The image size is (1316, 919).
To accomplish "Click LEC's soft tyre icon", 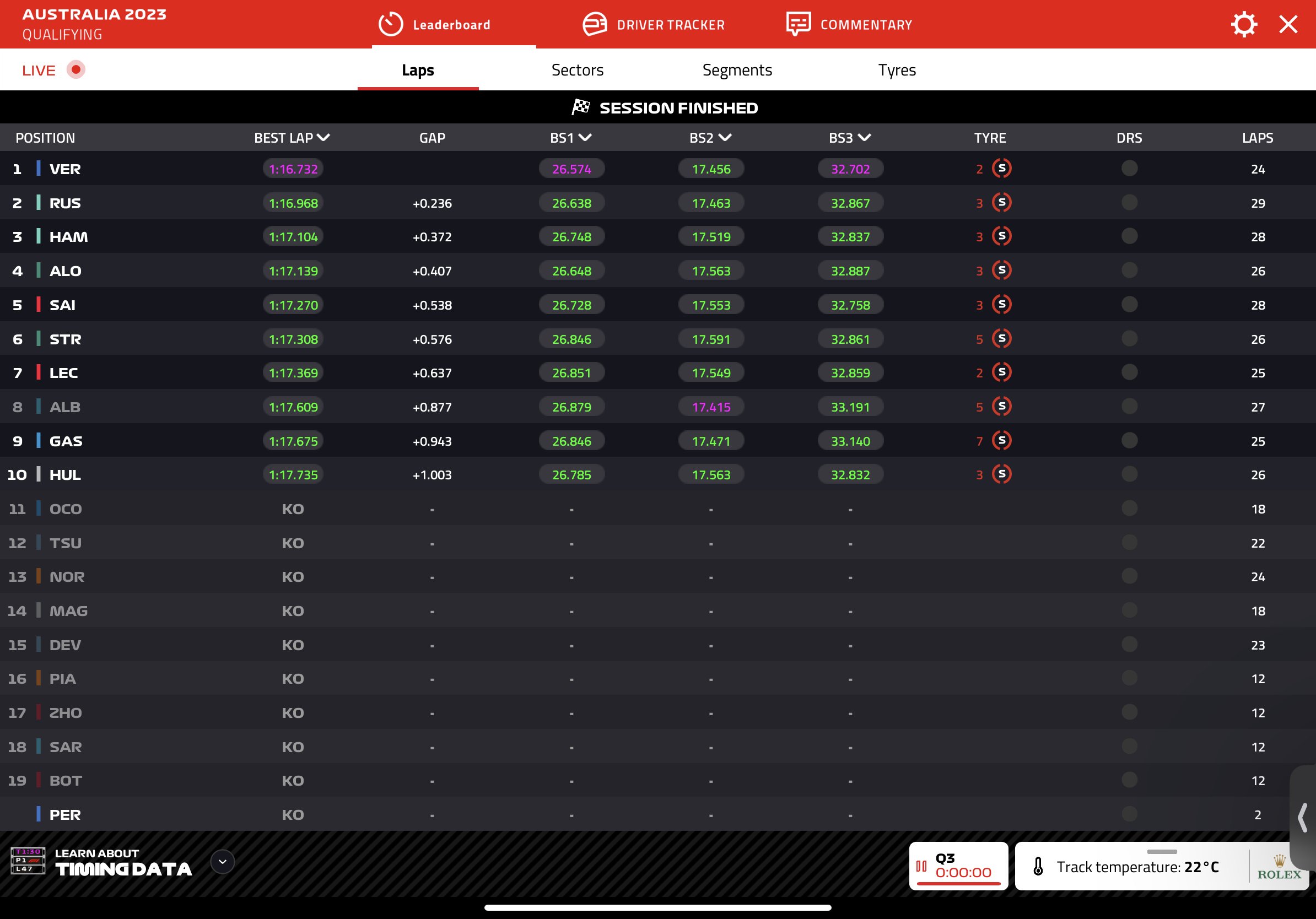I will coord(1001,372).
